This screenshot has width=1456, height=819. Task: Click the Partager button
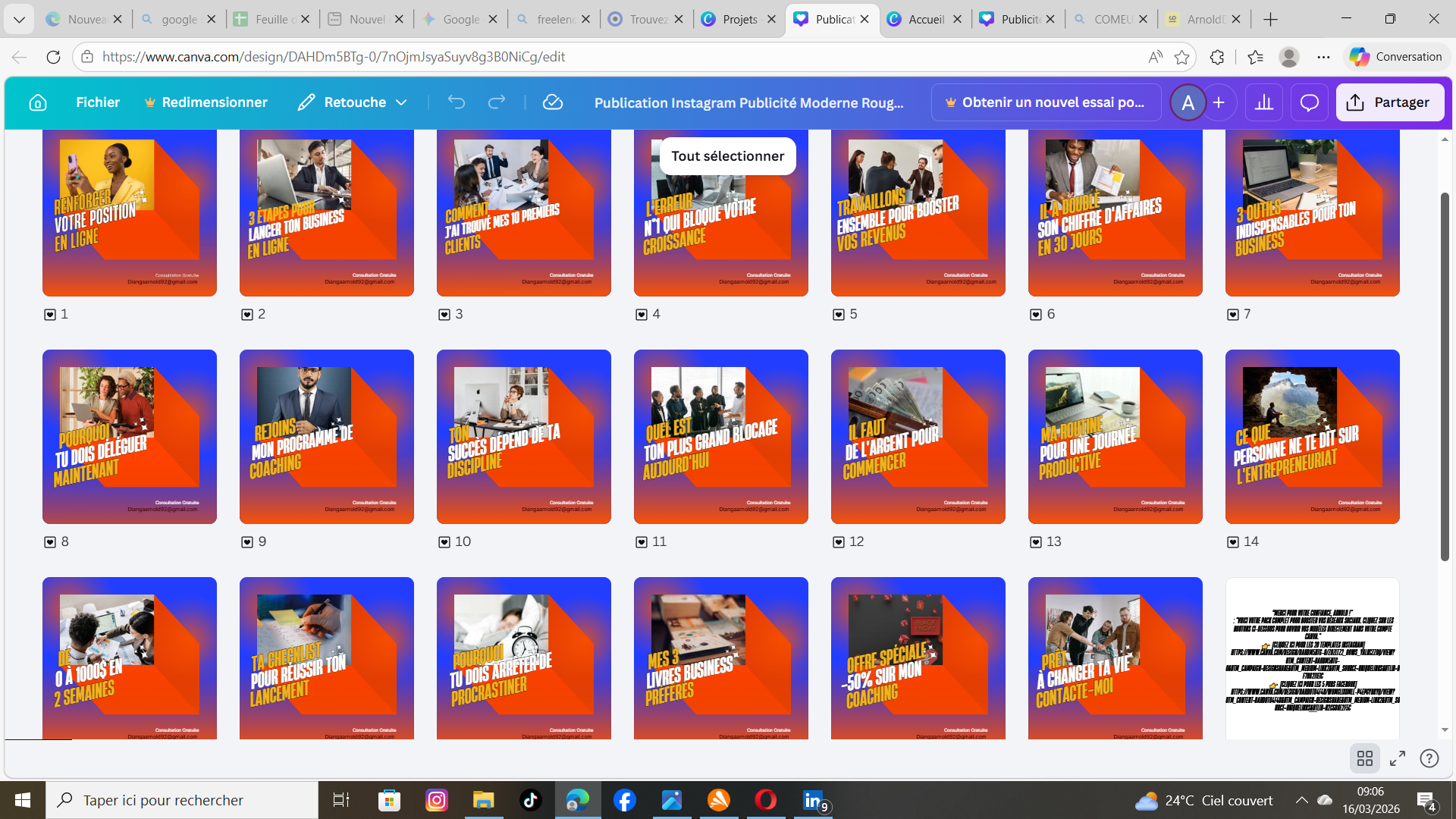coord(1389,102)
